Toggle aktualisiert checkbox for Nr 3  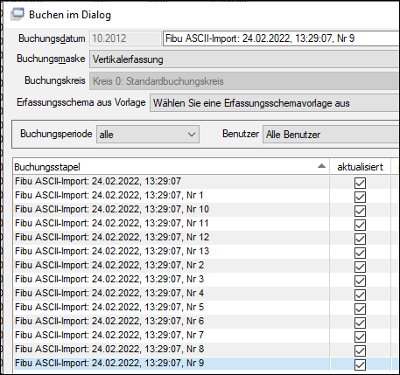click(x=360, y=281)
